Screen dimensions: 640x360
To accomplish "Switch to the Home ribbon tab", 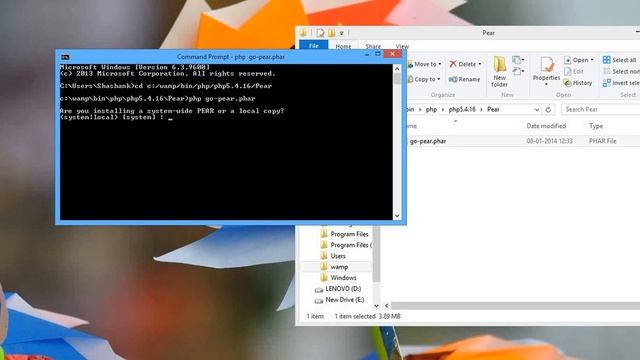I will [343, 46].
